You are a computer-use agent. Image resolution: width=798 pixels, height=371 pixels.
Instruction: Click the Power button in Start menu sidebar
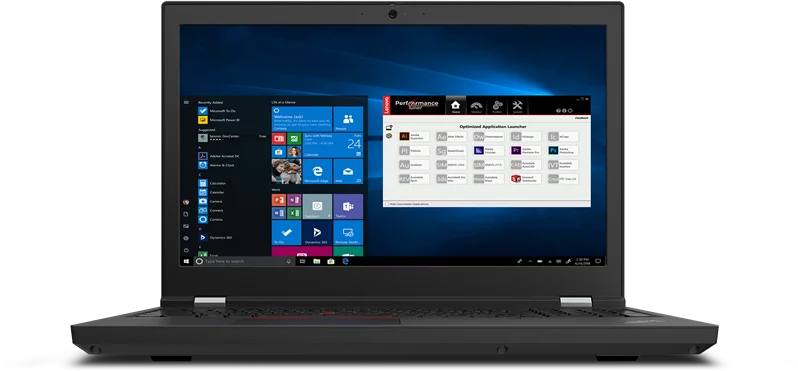click(186, 250)
